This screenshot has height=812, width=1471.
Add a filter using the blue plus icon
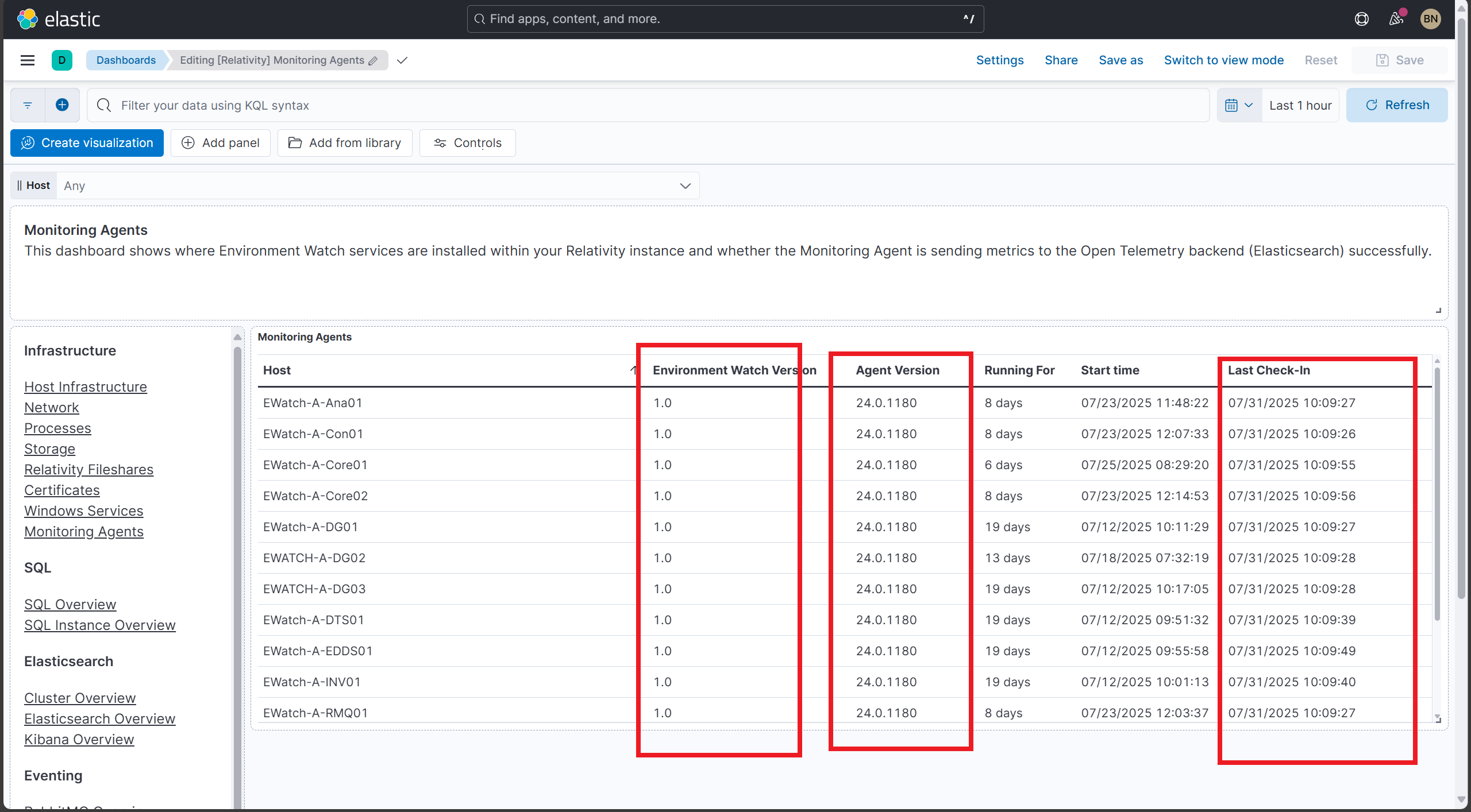62,105
